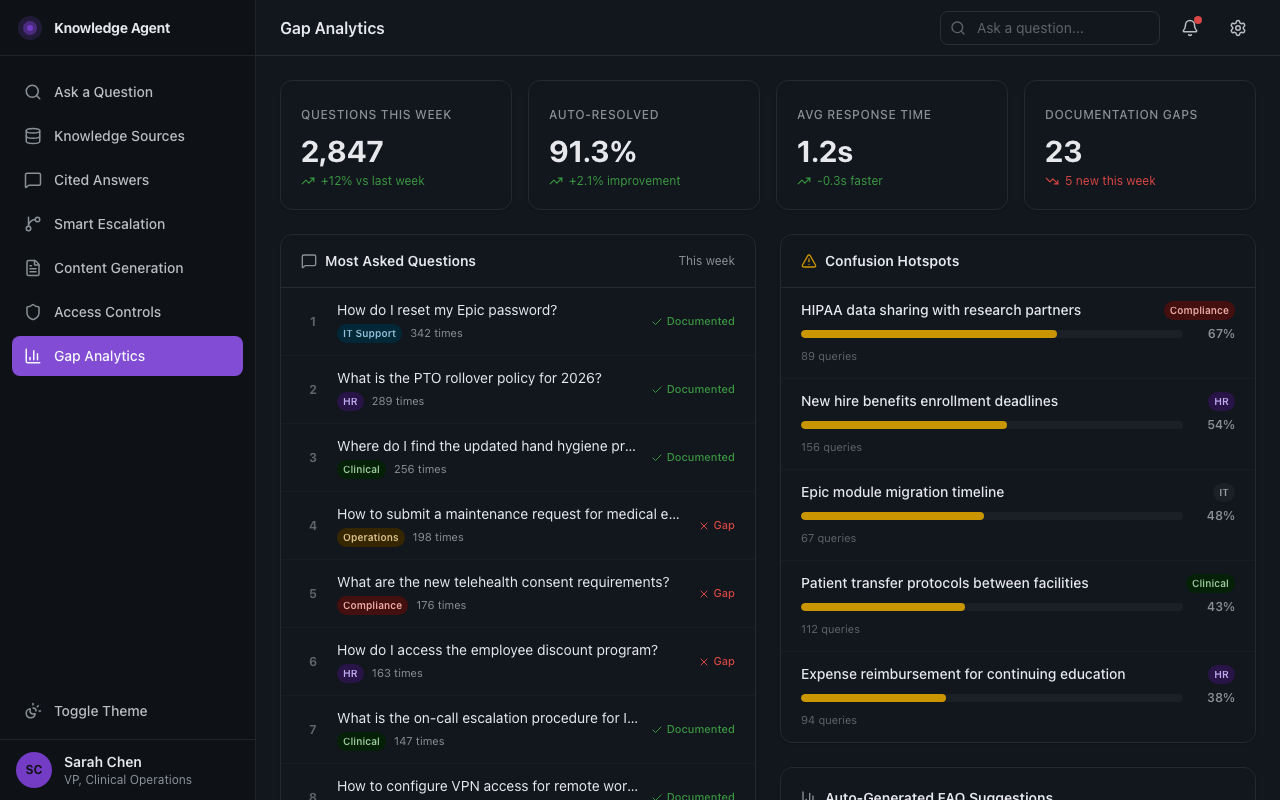
Task: Select the Compliance tag on HIPAA hotspot
Action: point(1199,310)
